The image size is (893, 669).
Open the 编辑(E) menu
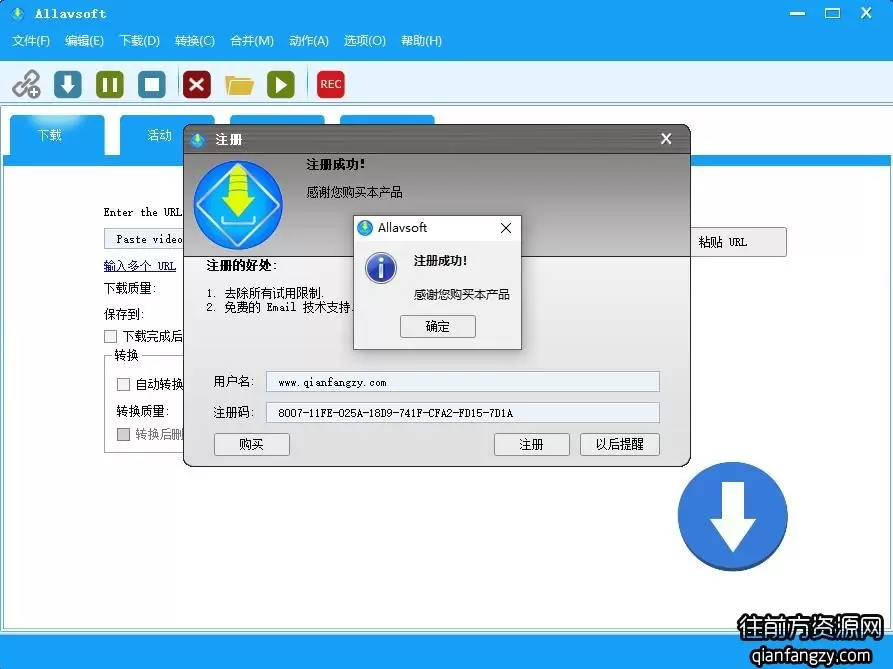click(x=84, y=40)
